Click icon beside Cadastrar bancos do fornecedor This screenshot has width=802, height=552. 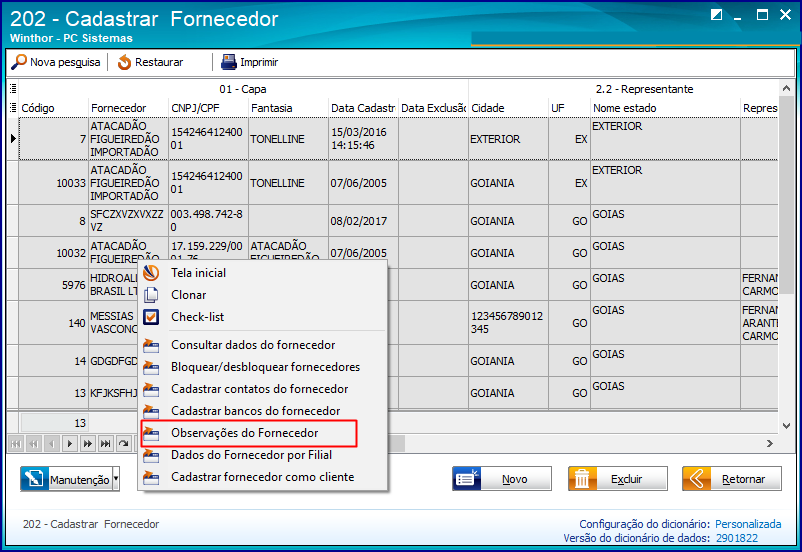(x=151, y=411)
